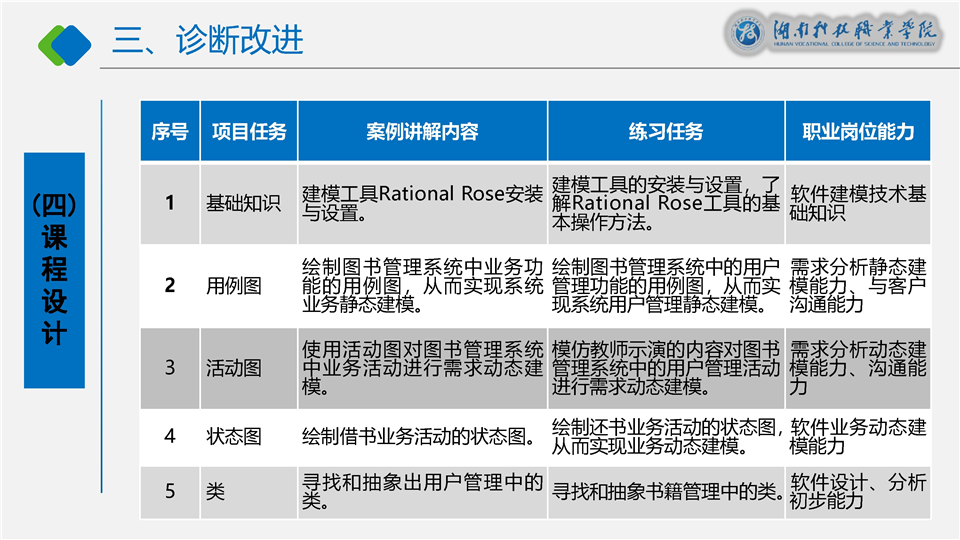Select the 案例讲解内容 column header

pos(422,132)
